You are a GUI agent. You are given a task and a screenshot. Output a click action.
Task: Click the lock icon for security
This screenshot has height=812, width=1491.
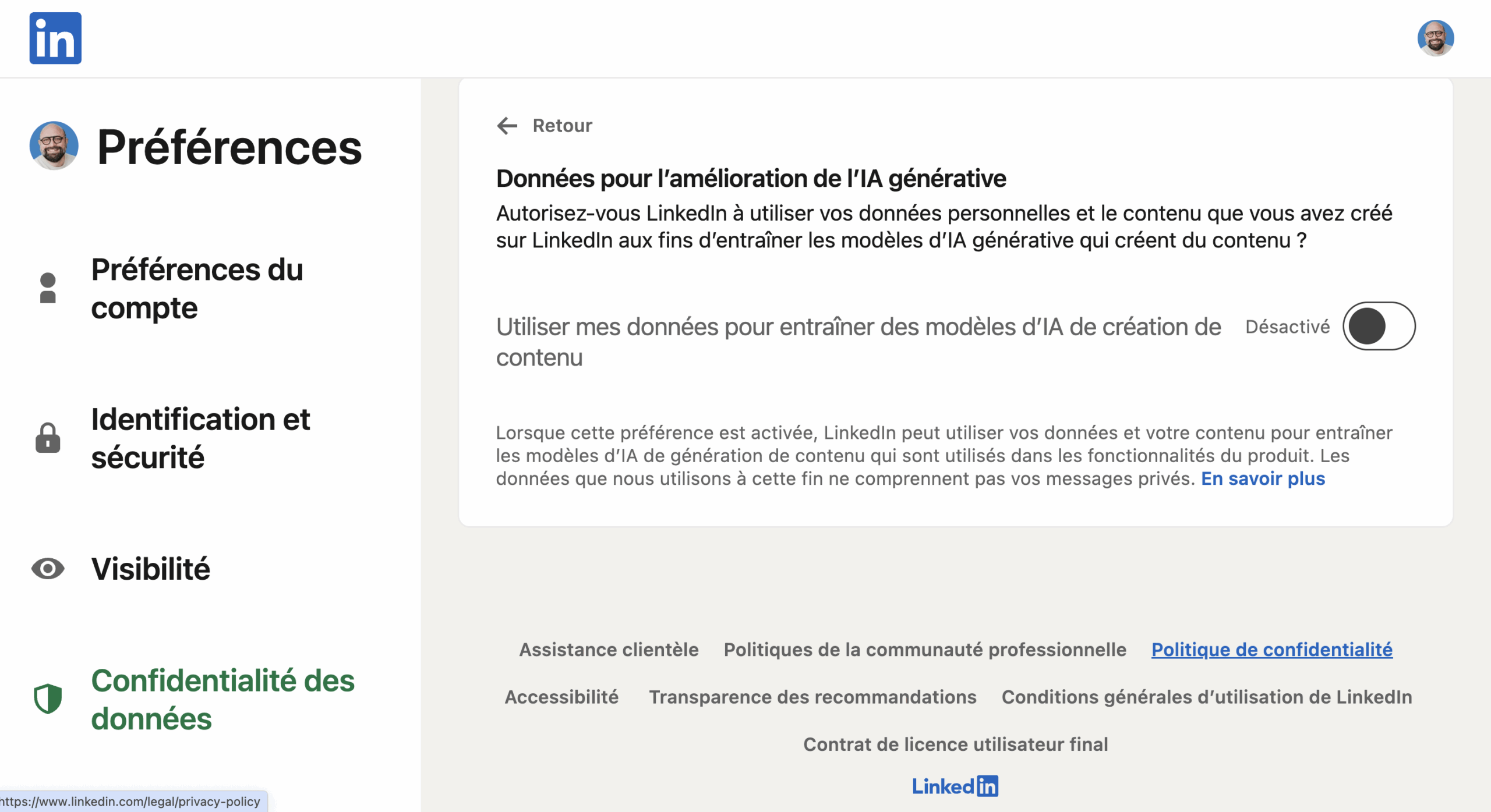click(x=48, y=438)
